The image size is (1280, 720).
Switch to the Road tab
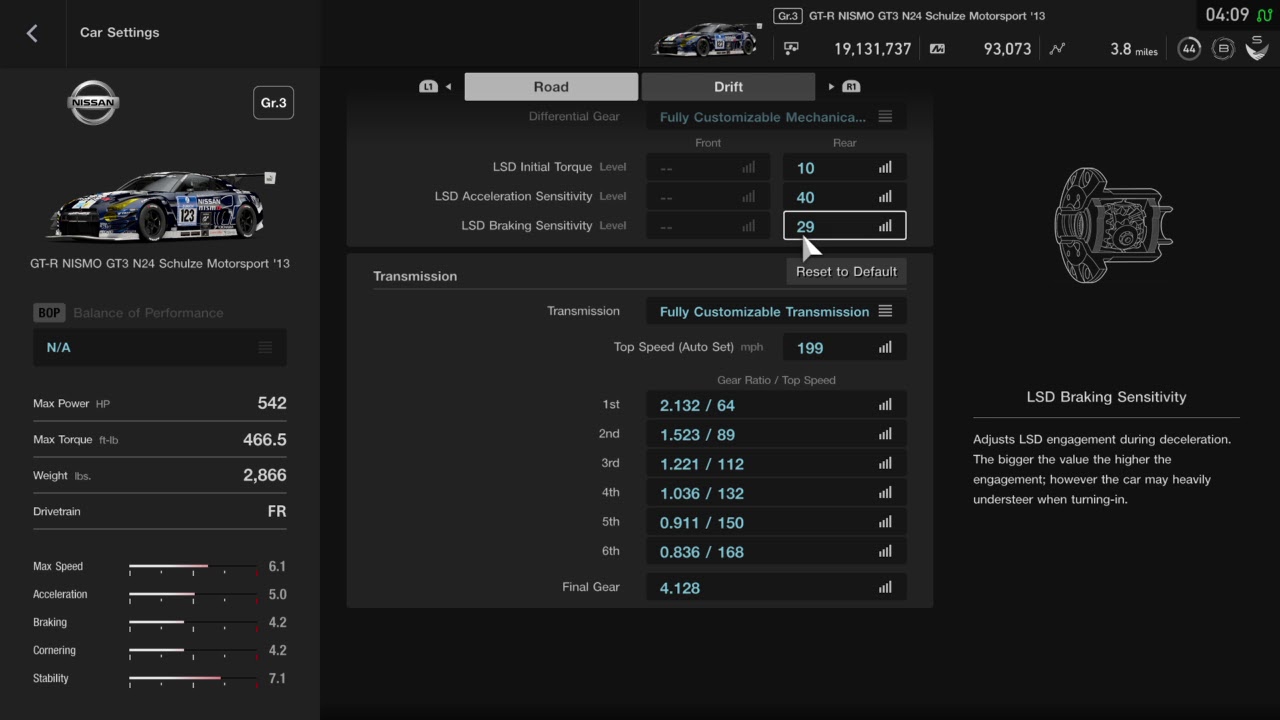click(551, 87)
